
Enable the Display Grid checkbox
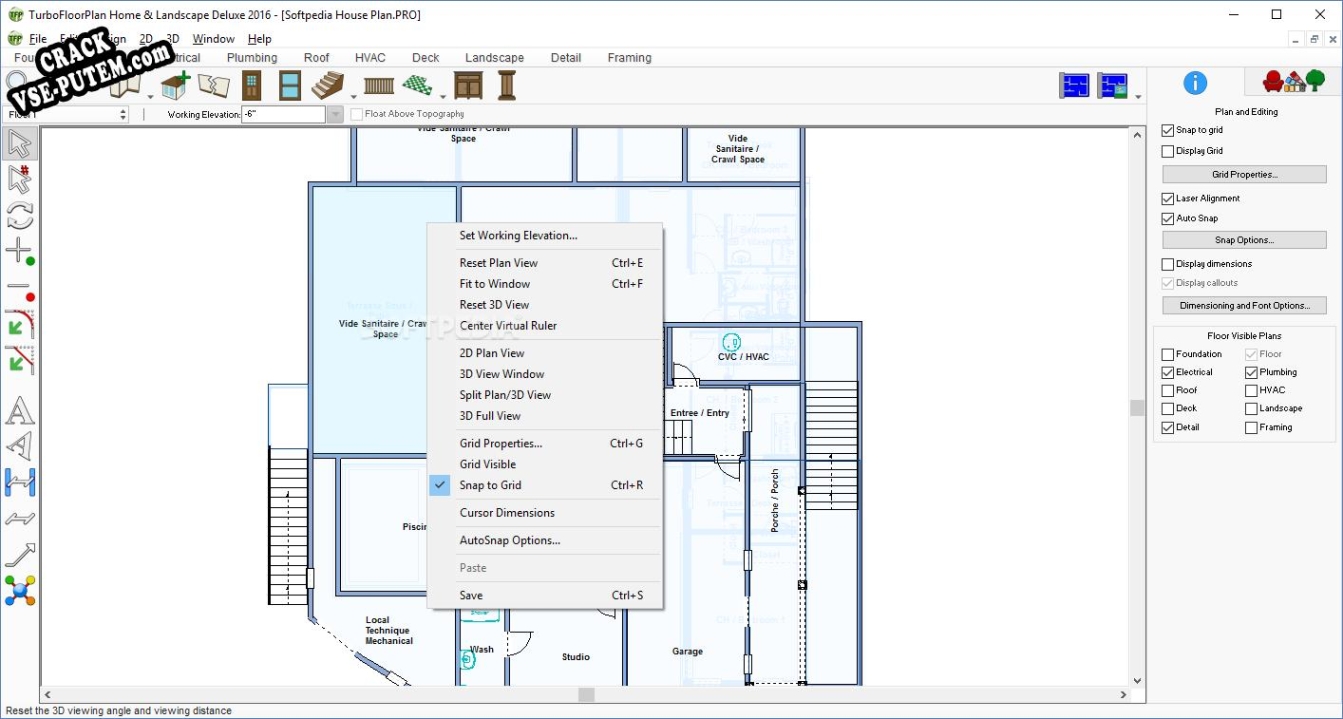point(1168,151)
